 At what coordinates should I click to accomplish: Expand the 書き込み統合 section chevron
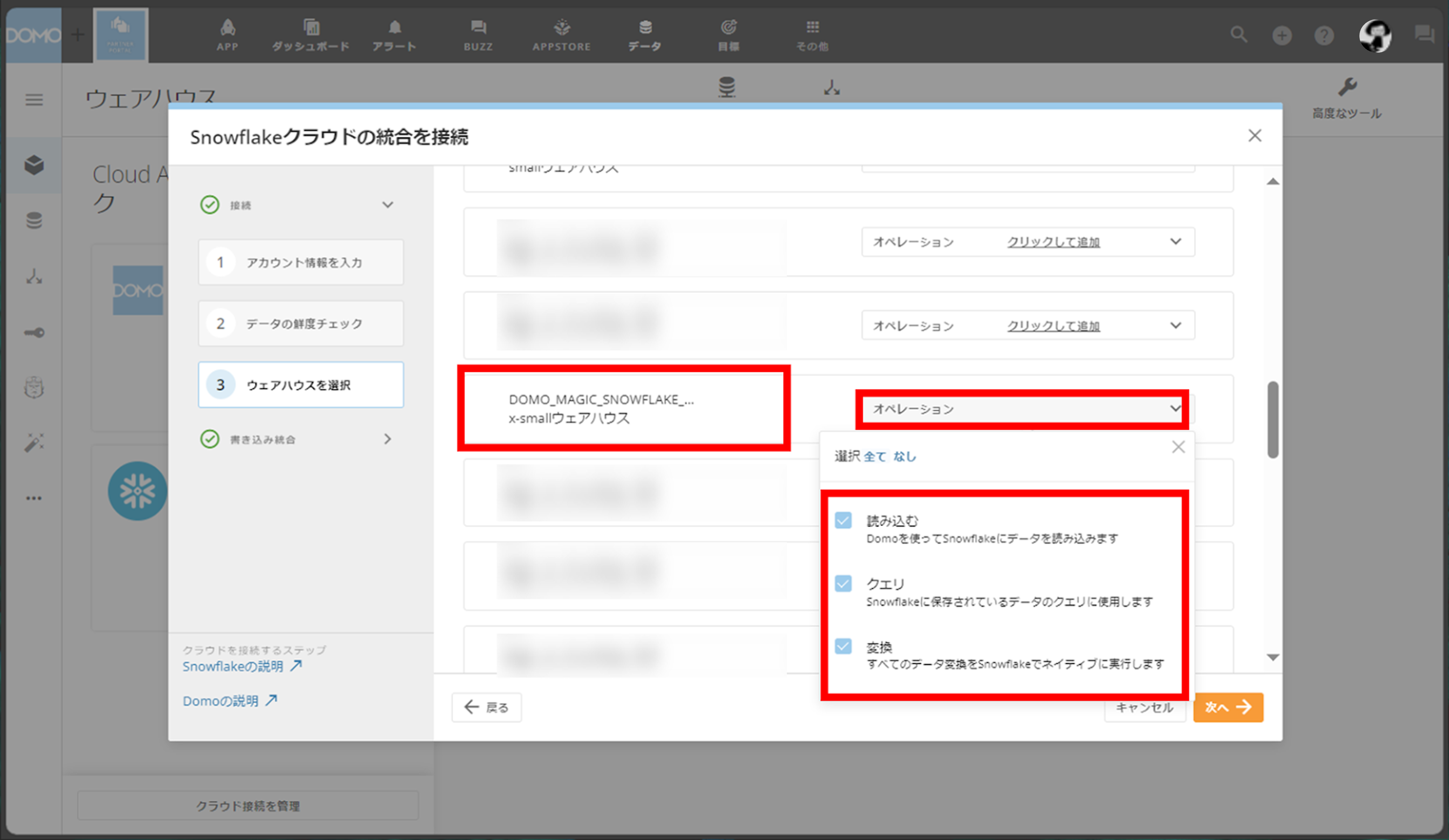point(388,439)
